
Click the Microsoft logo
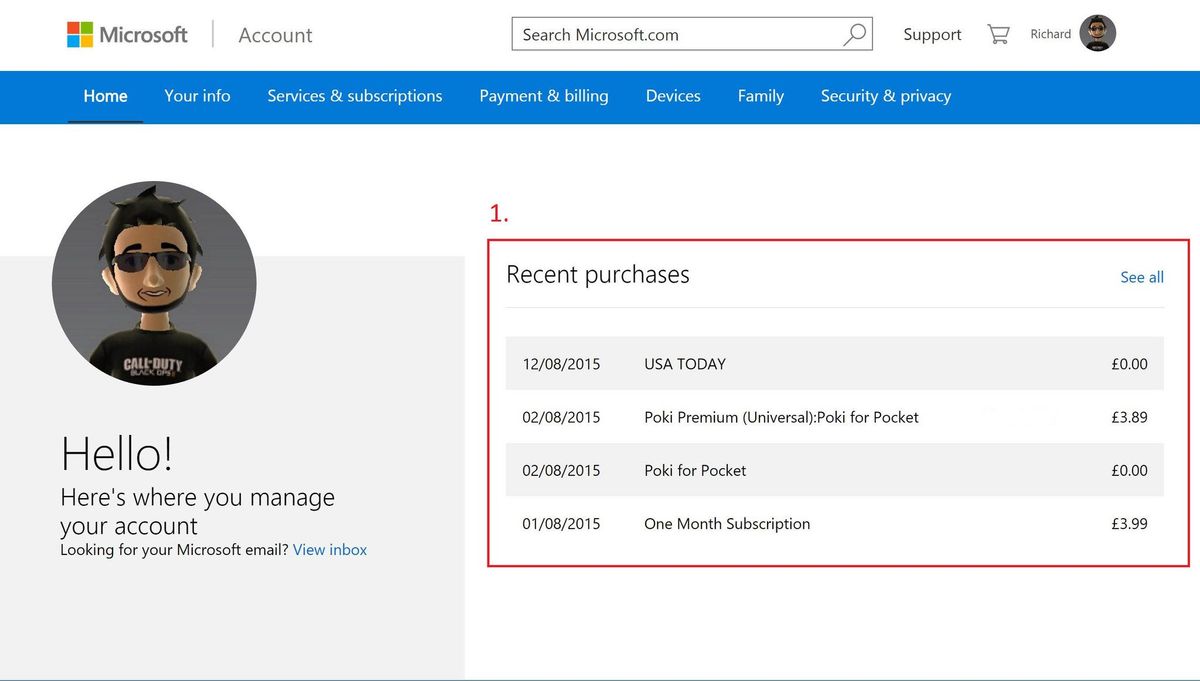tap(126, 34)
